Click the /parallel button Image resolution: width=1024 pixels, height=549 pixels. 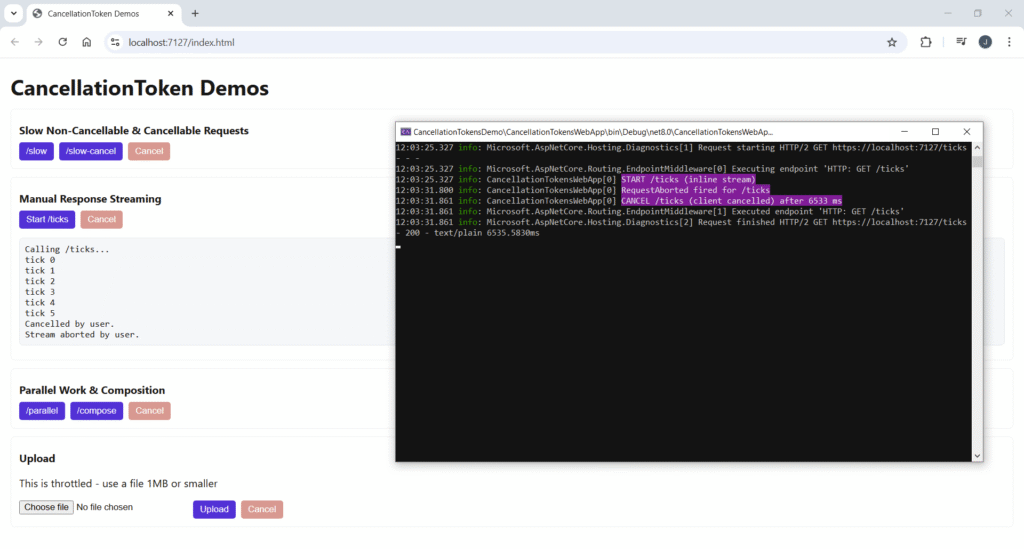[42, 411]
